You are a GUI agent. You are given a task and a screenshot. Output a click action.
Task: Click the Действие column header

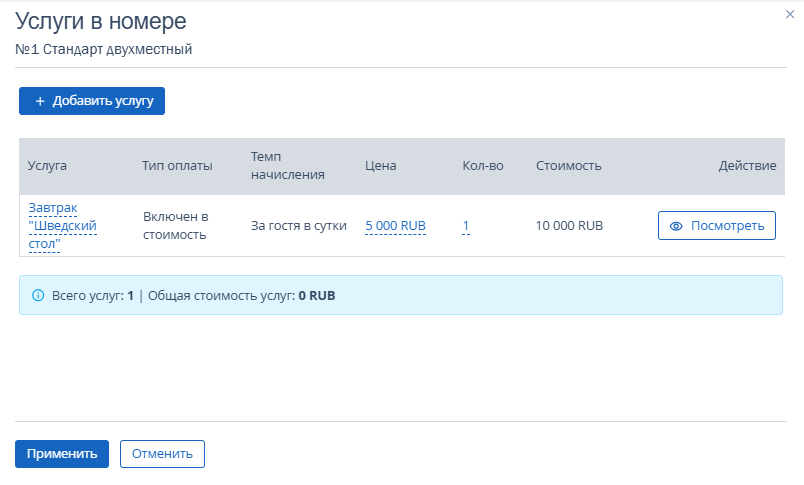[747, 166]
